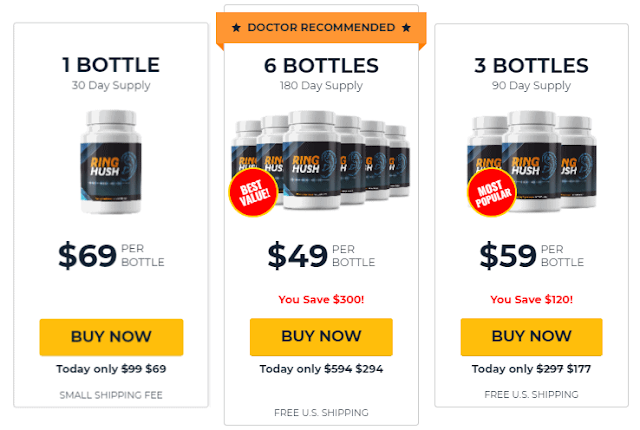640x430 pixels.
Task: Click the single Ring Hush bottle image
Action: coord(111,162)
